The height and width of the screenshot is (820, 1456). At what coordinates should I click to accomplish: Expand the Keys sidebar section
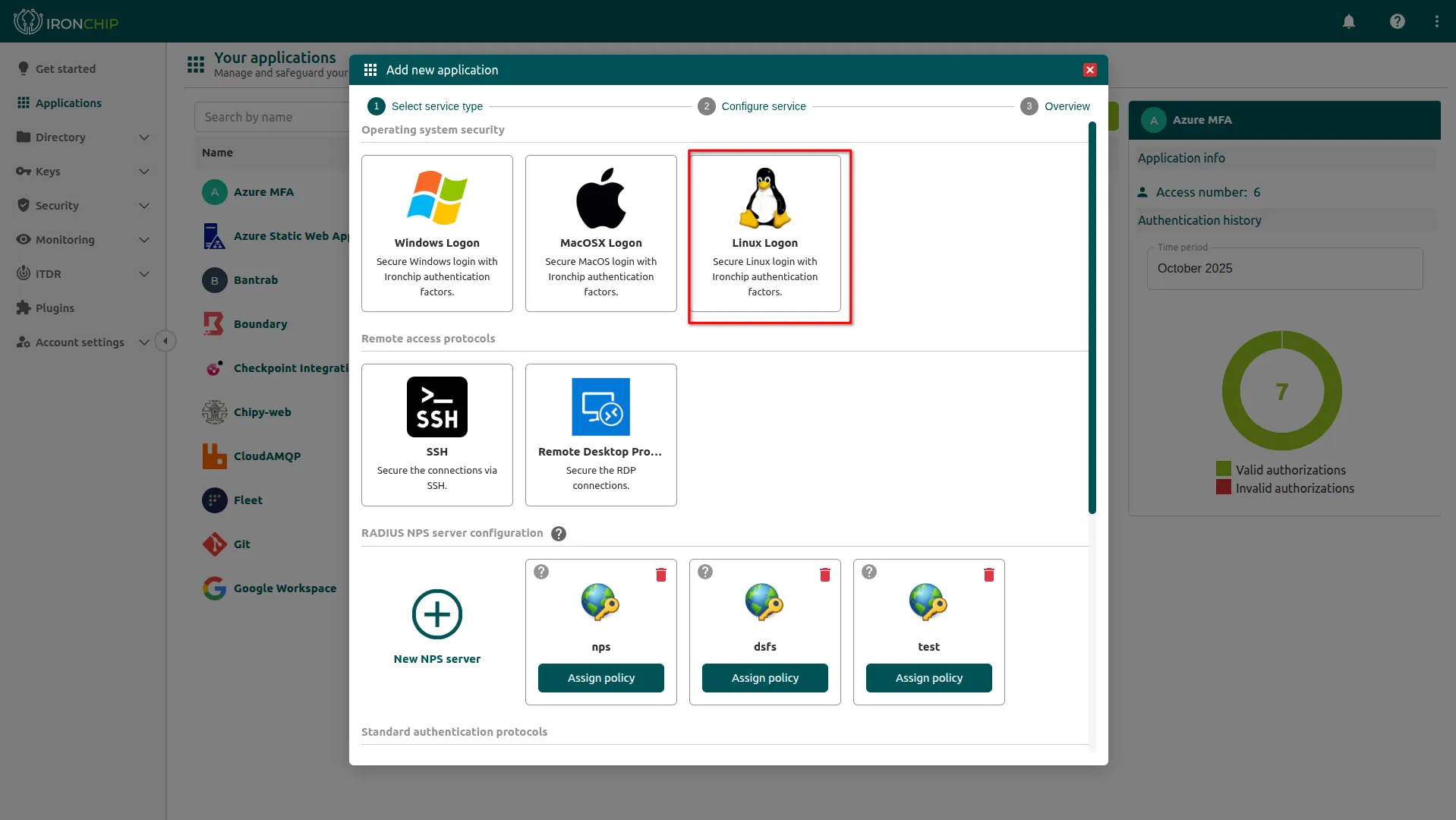click(83, 172)
